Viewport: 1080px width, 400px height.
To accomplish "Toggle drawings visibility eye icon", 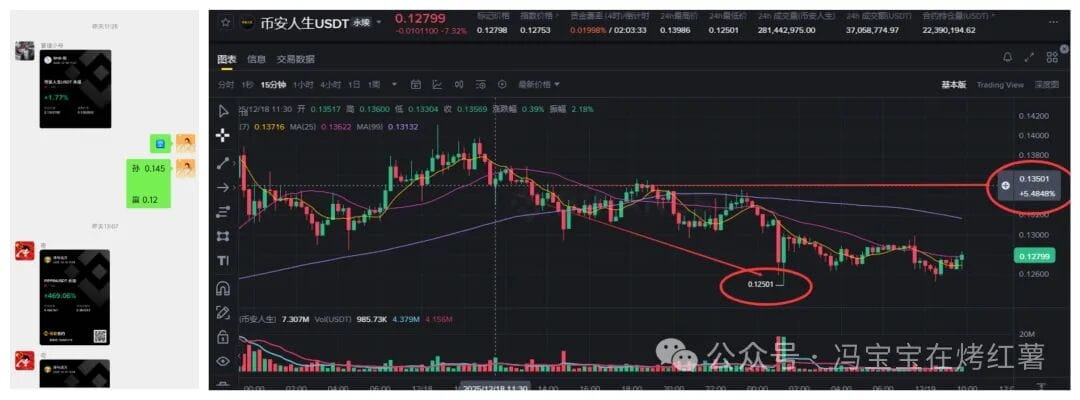I will click(222, 361).
